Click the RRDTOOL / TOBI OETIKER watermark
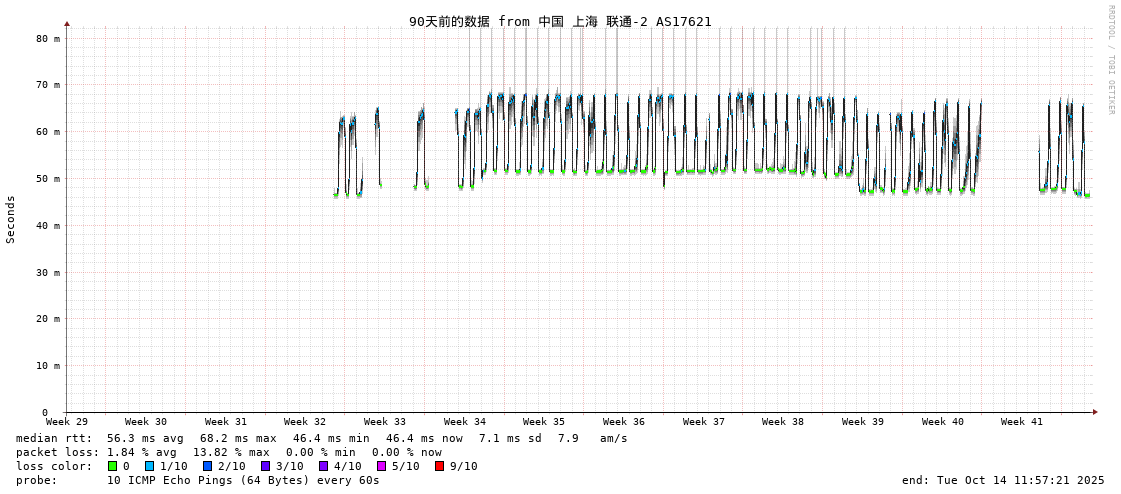 coord(1110,60)
